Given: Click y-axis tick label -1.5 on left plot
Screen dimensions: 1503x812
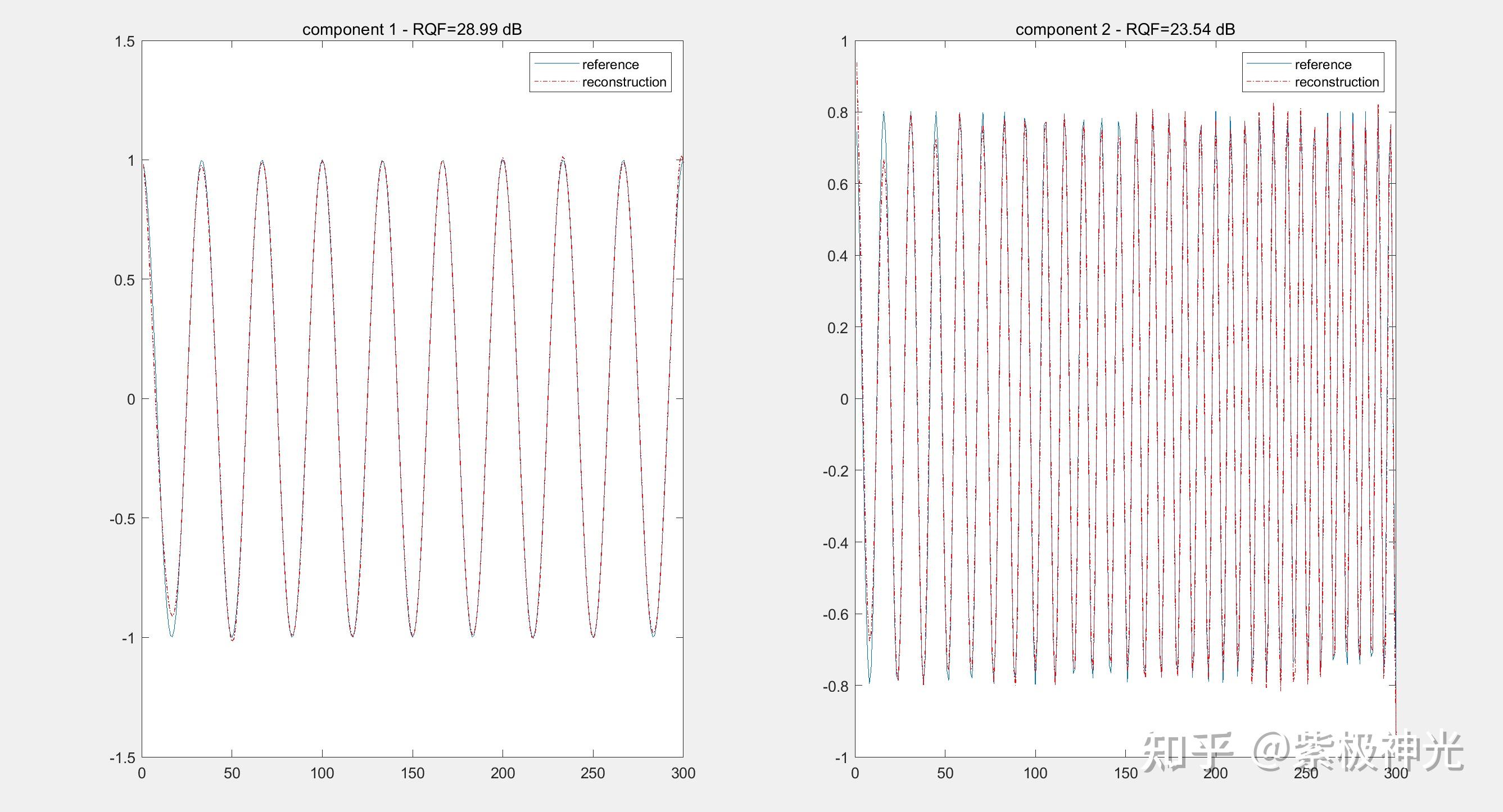Looking at the screenshot, I should 122,757.
